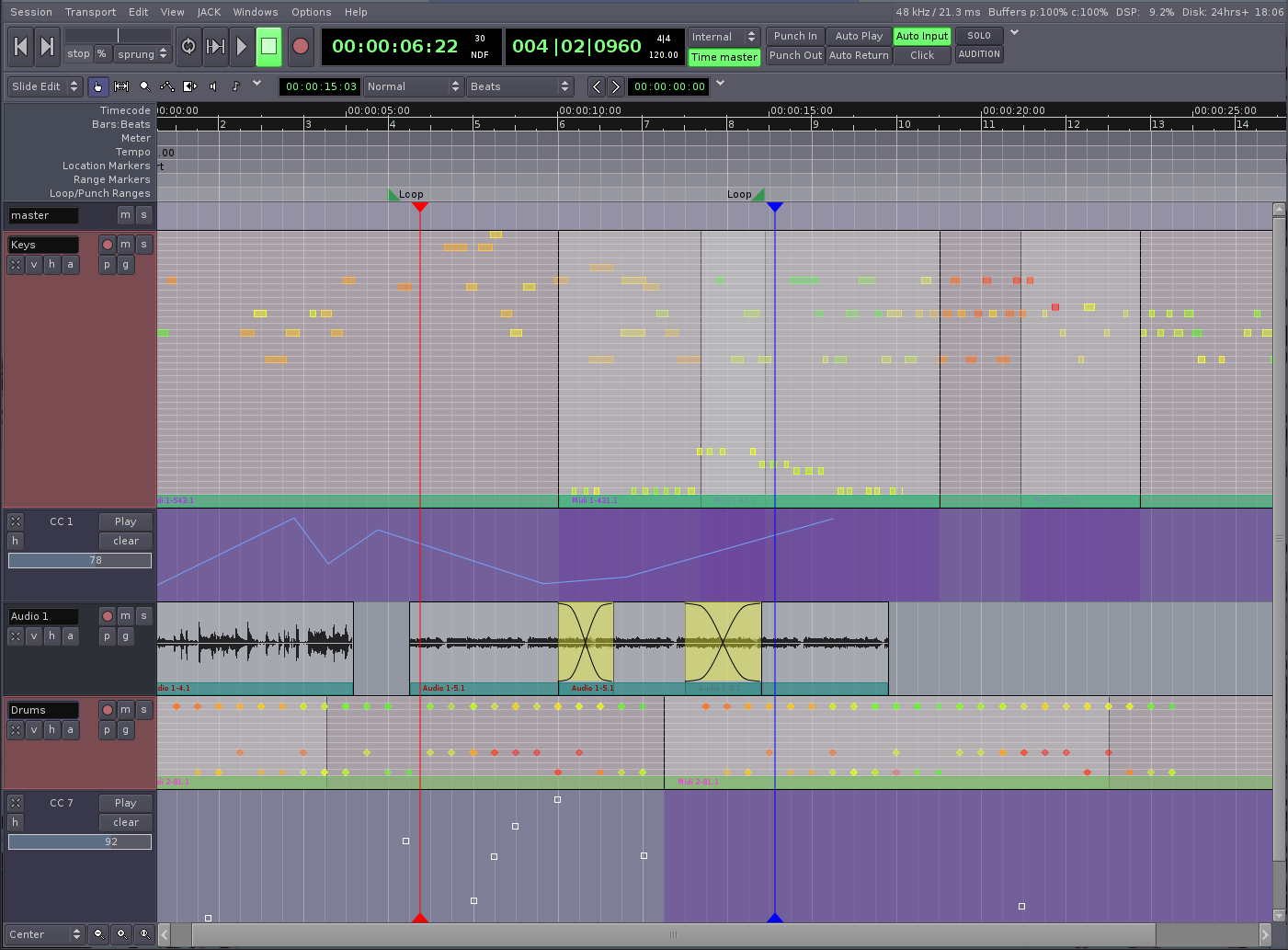Set CC 7 automation state via Play button
1288x950 pixels.
pos(126,803)
